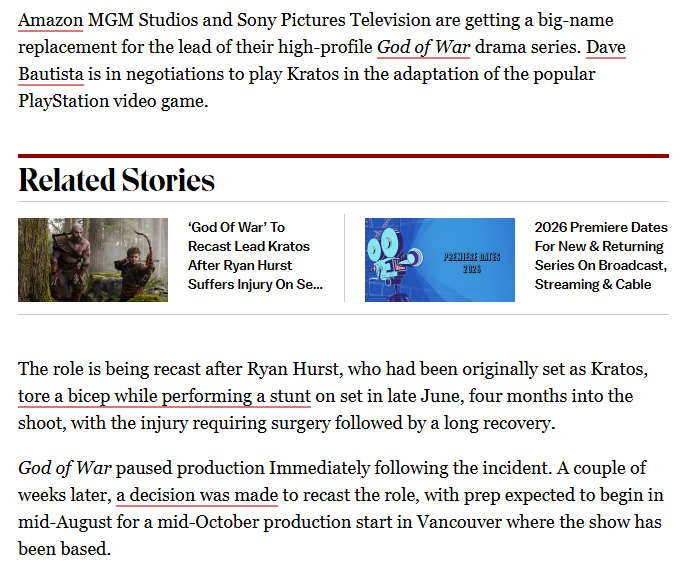Image resolution: width=688 pixels, height=572 pixels.
Task: Click the Premiere Dates 2026 thumbnail
Action: (x=440, y=260)
